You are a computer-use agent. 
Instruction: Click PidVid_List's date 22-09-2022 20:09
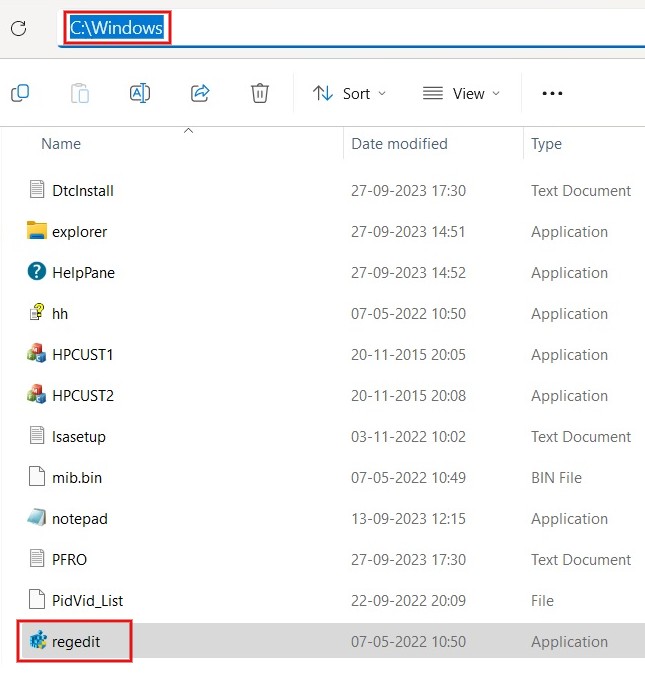pyautogui.click(x=408, y=601)
